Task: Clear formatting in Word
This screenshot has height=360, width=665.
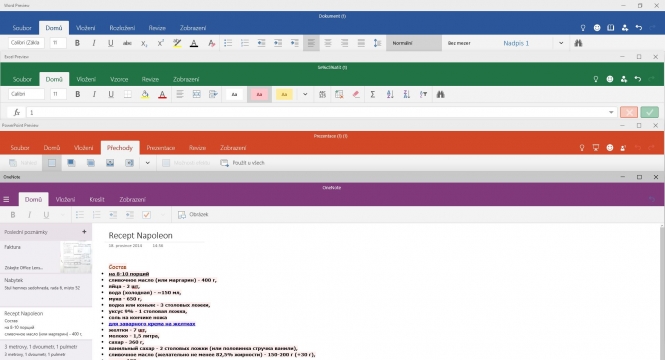Action: point(211,43)
